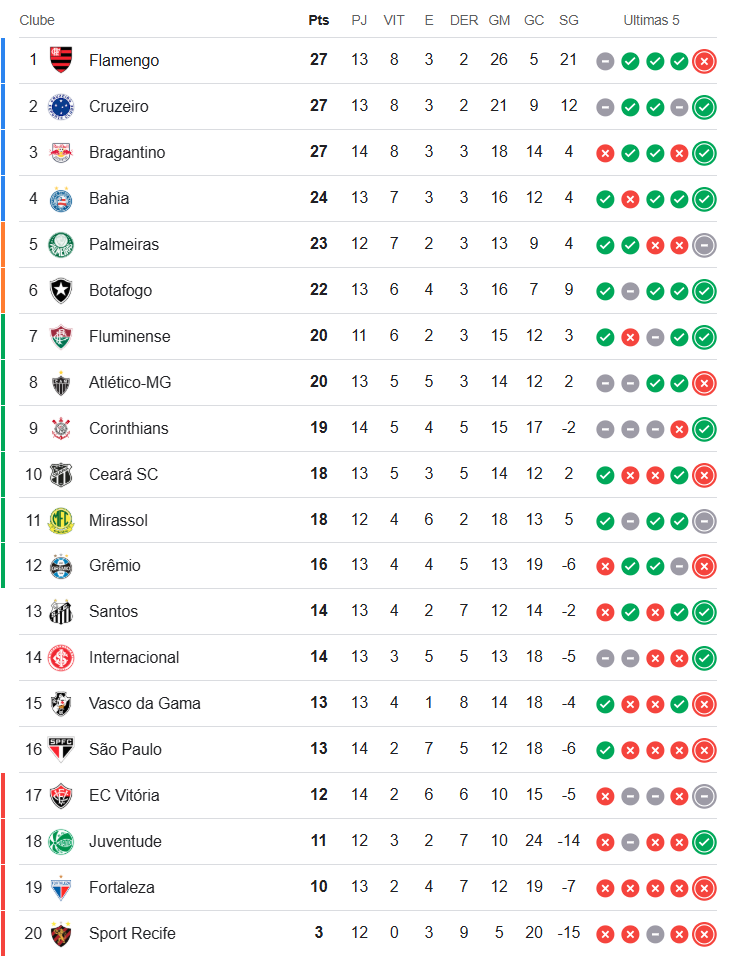Click Flamengo's latest match loss indicator

tap(704, 61)
